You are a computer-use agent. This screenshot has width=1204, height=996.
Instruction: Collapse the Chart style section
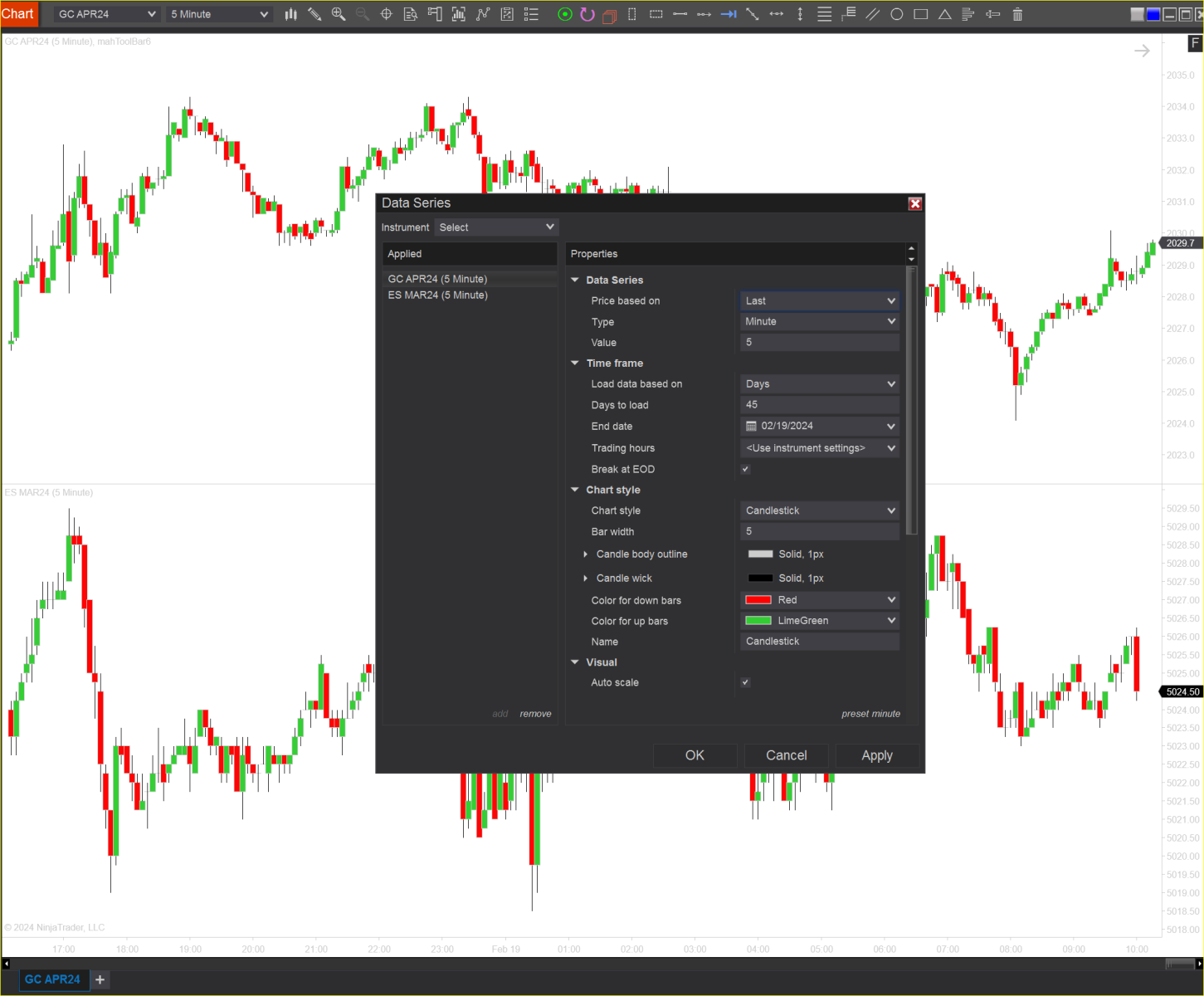pos(575,490)
